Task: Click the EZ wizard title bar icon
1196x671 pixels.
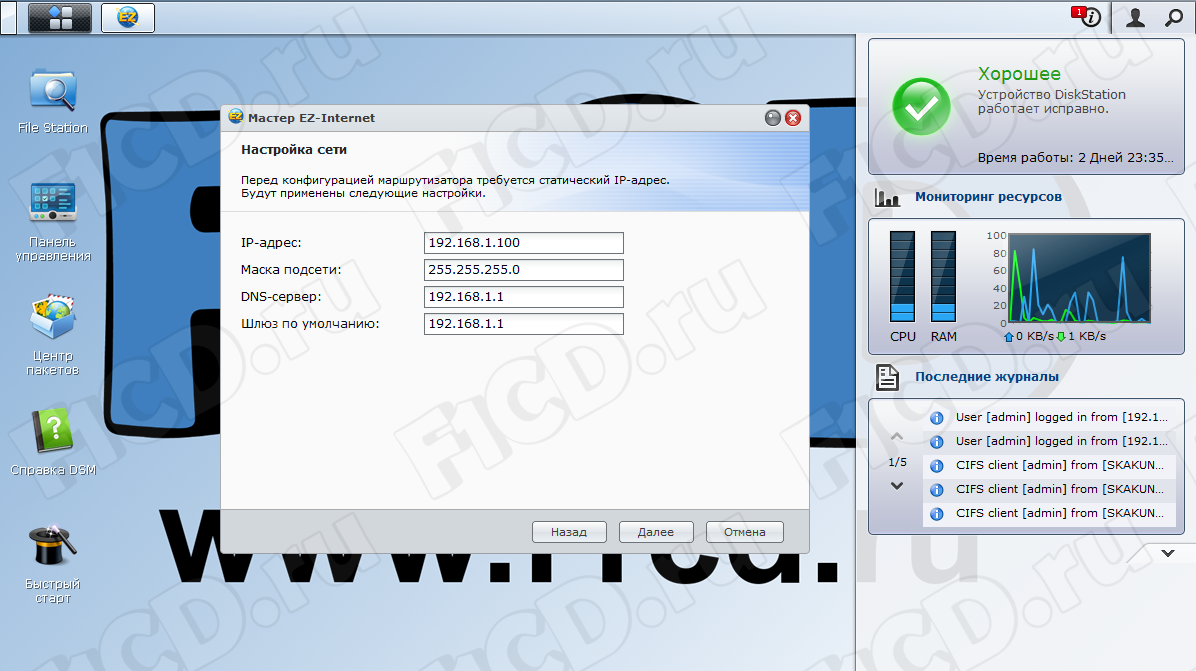Action: pos(236,117)
